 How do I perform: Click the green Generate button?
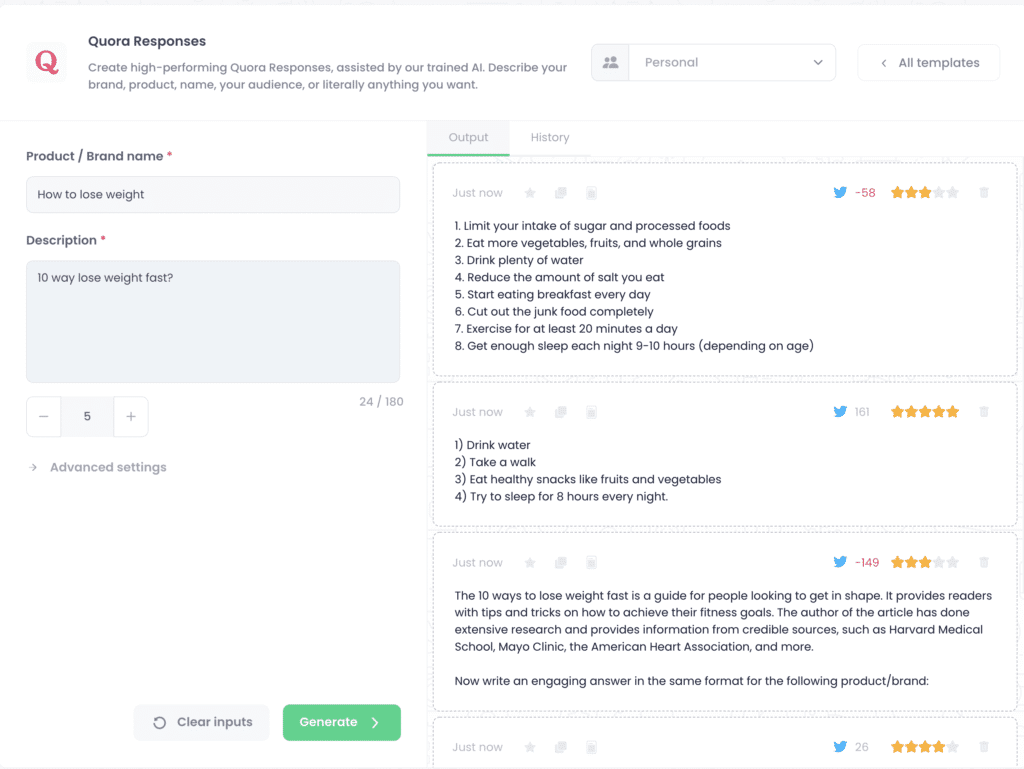(x=342, y=722)
